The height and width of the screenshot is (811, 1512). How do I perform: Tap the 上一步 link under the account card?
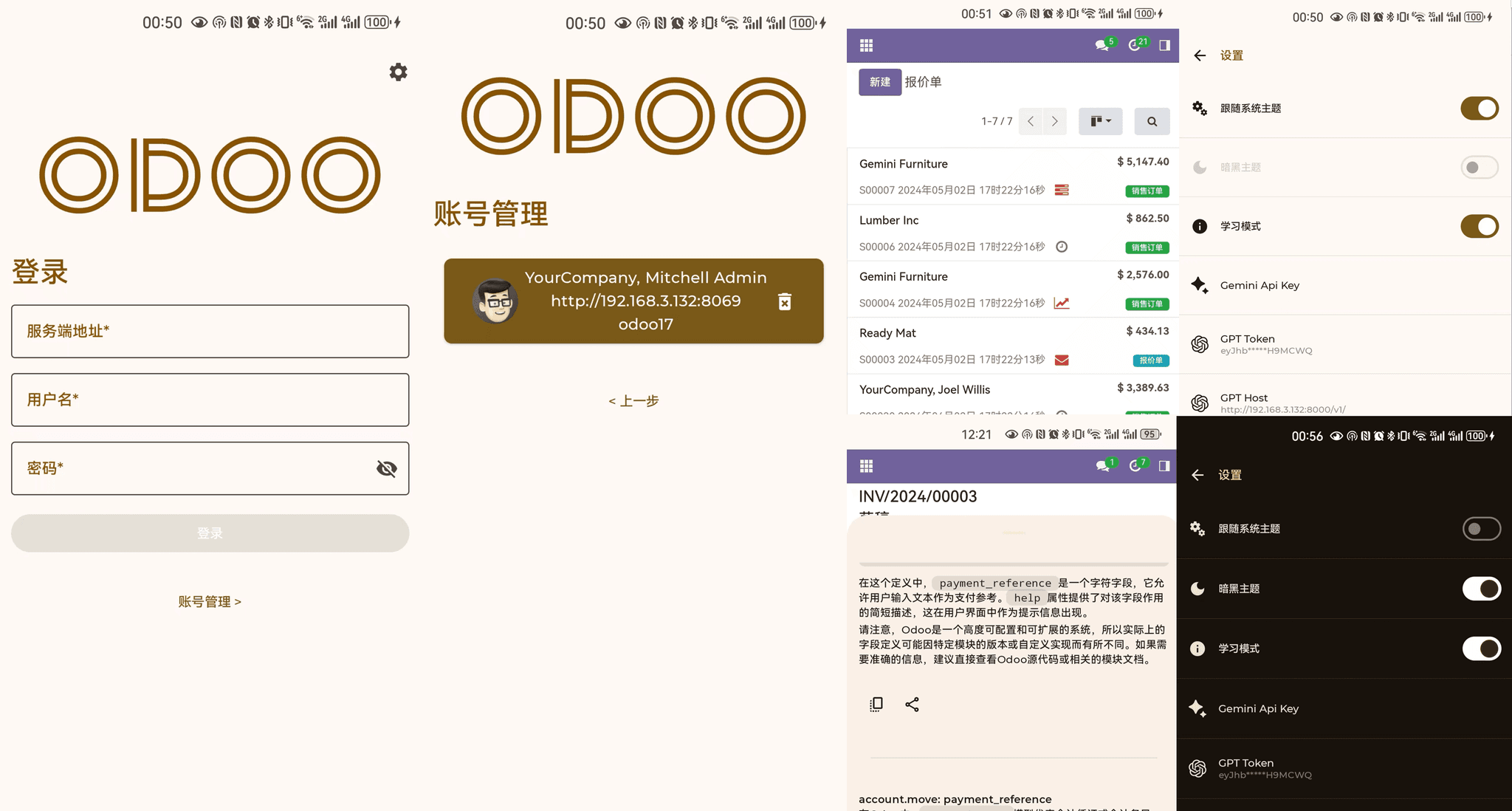pos(633,400)
